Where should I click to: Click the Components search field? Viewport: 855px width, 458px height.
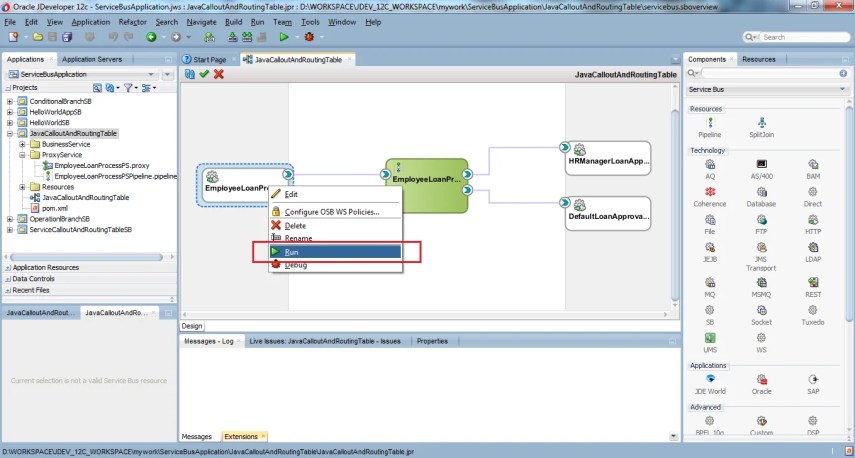click(x=772, y=73)
